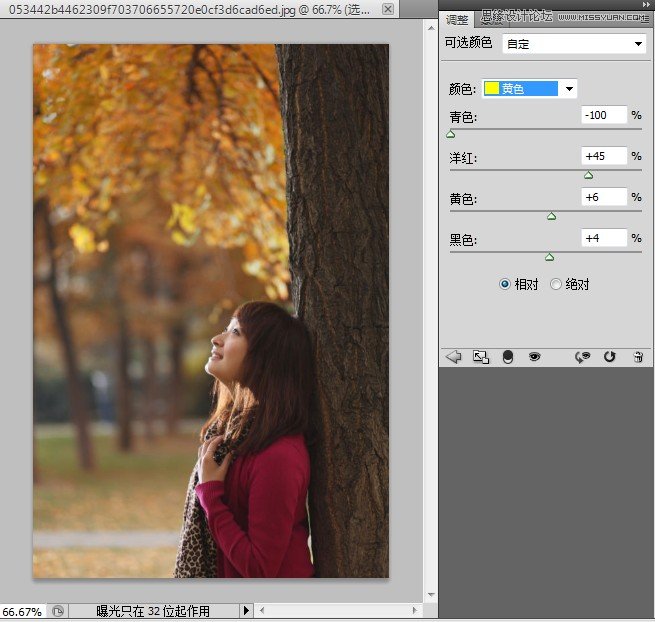Open status bar info options arrow
The width and height of the screenshot is (655, 622).
pyautogui.click(x=246, y=611)
